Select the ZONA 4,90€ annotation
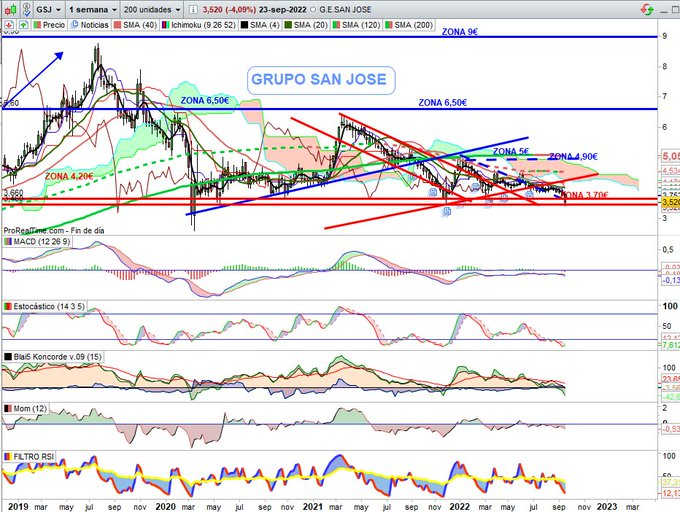This screenshot has height=512, width=680. click(573, 157)
